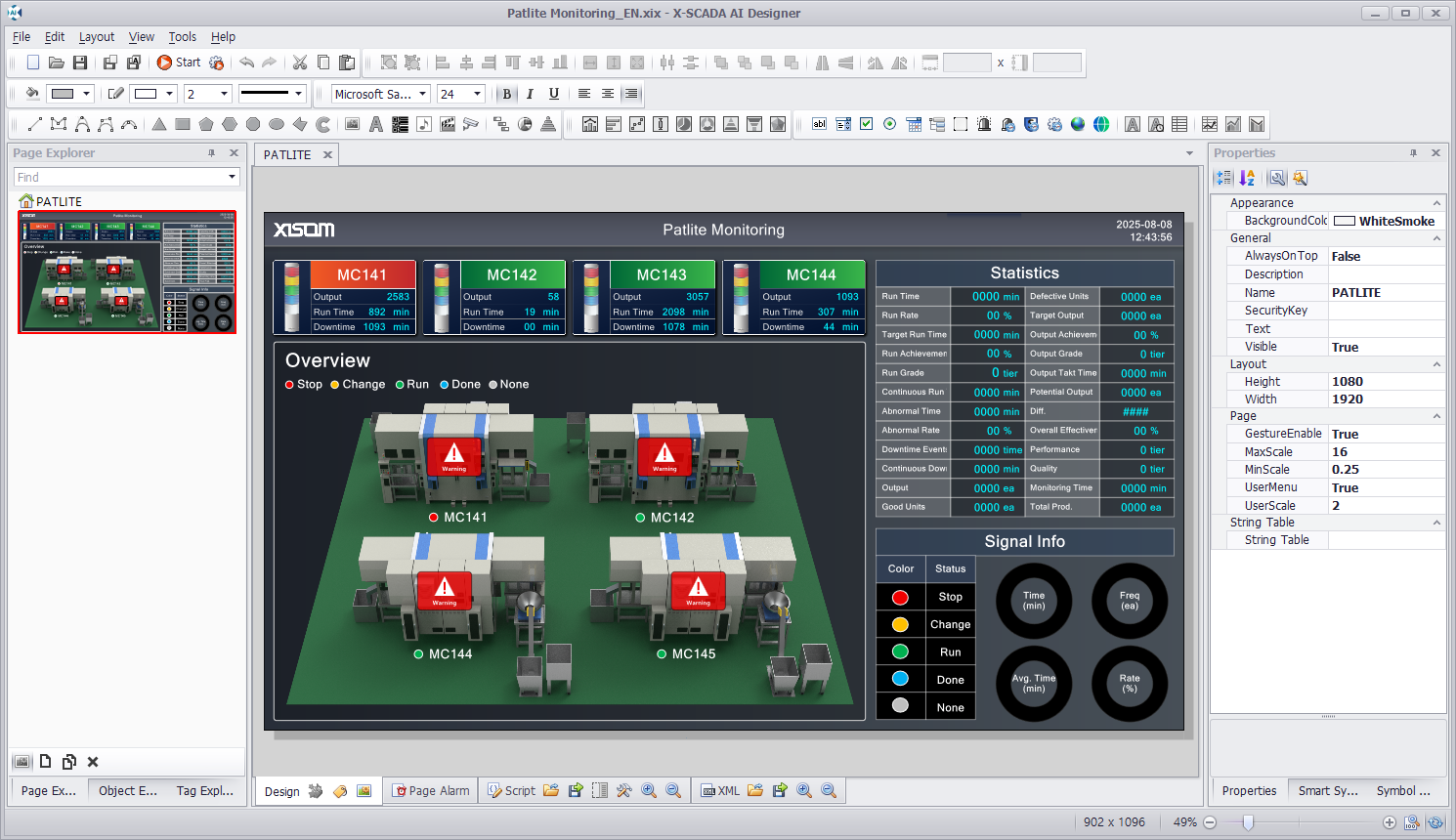
Task: Select the Rectangle shape tool
Action: (183, 124)
